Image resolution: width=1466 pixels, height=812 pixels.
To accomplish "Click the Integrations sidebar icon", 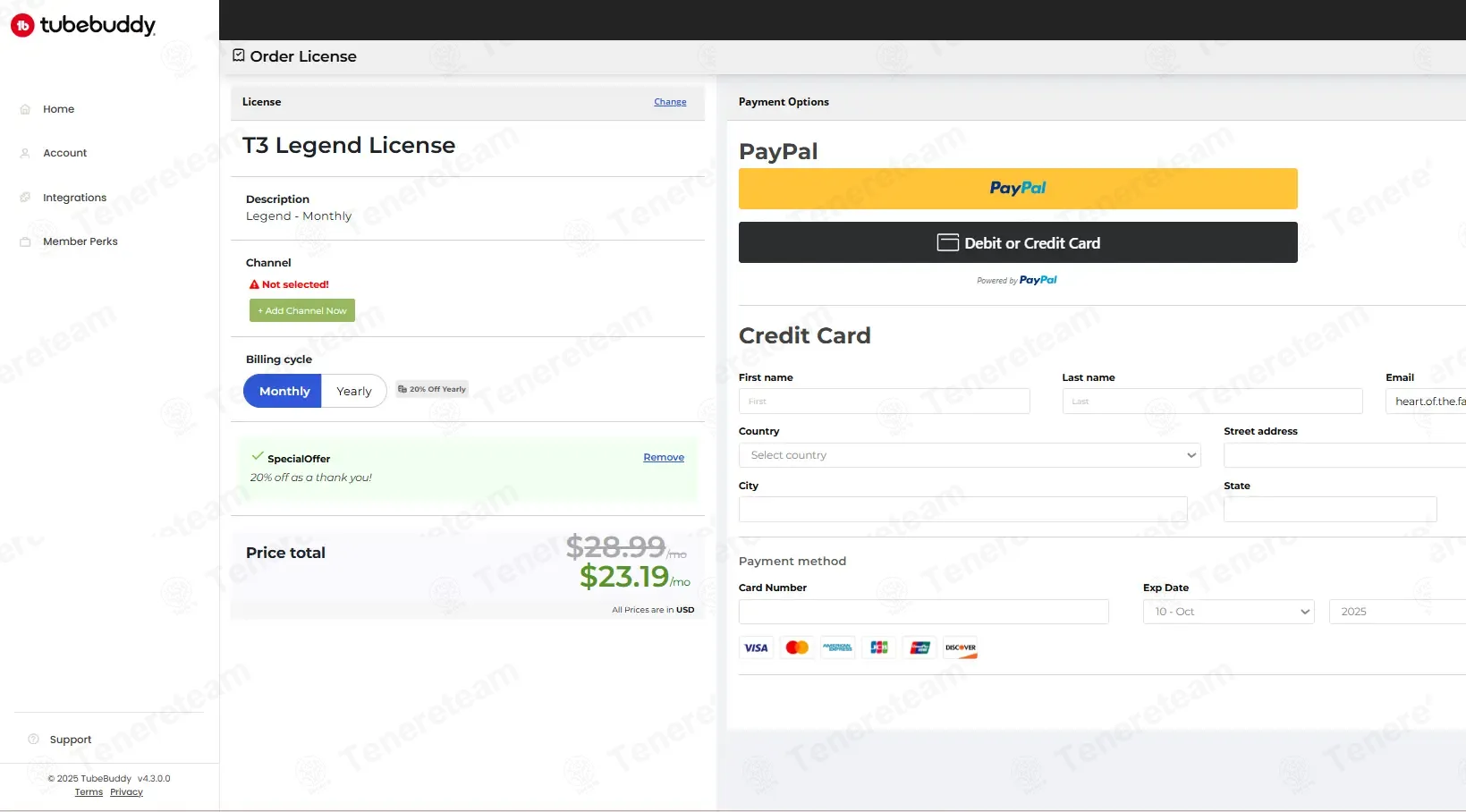I will click(25, 198).
